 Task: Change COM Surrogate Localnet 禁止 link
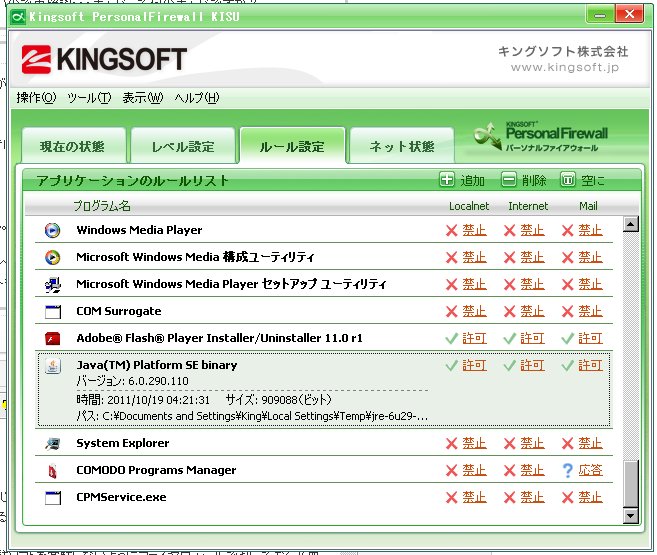[x=474, y=311]
